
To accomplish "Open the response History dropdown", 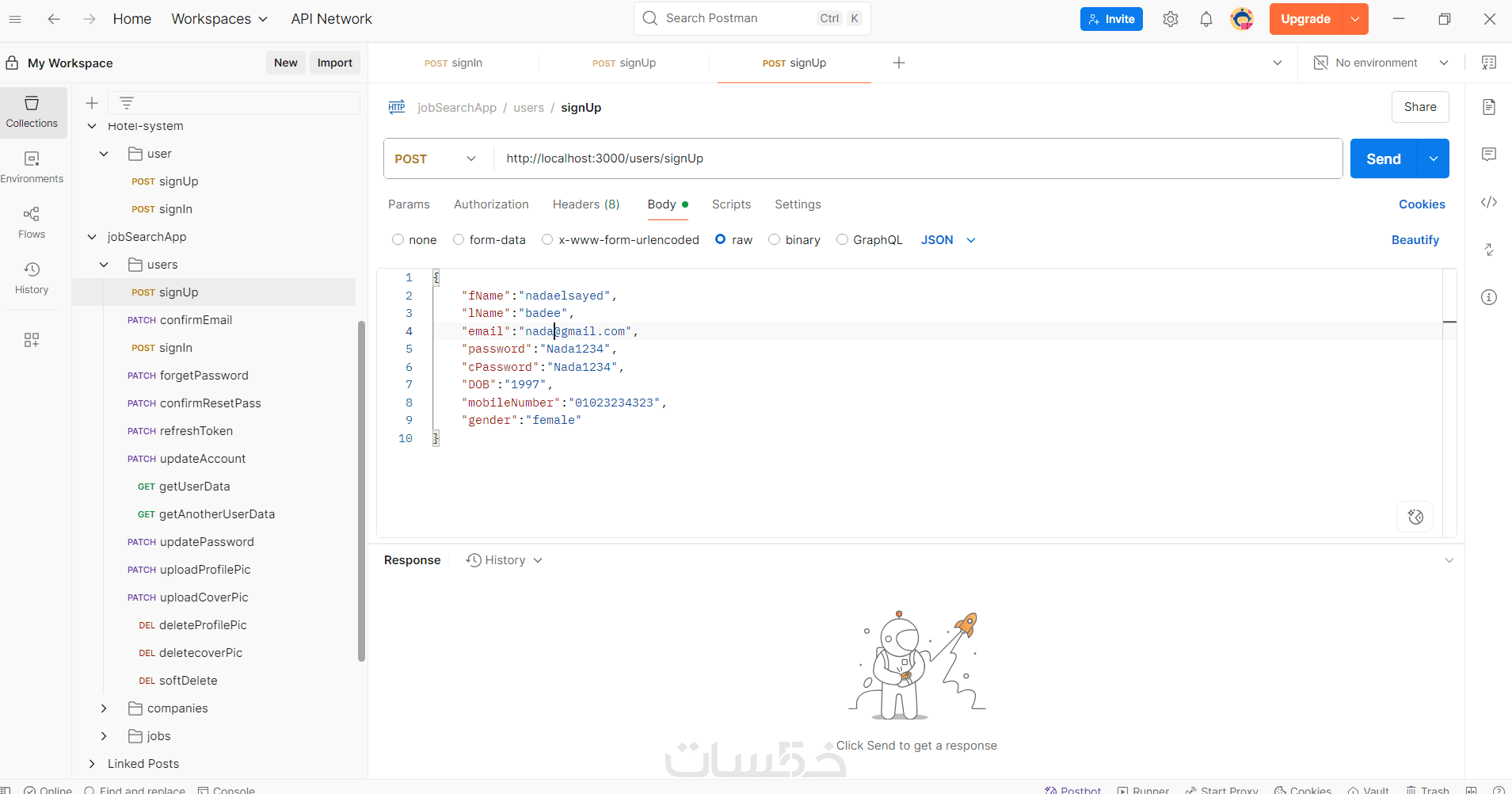I will (505, 560).
